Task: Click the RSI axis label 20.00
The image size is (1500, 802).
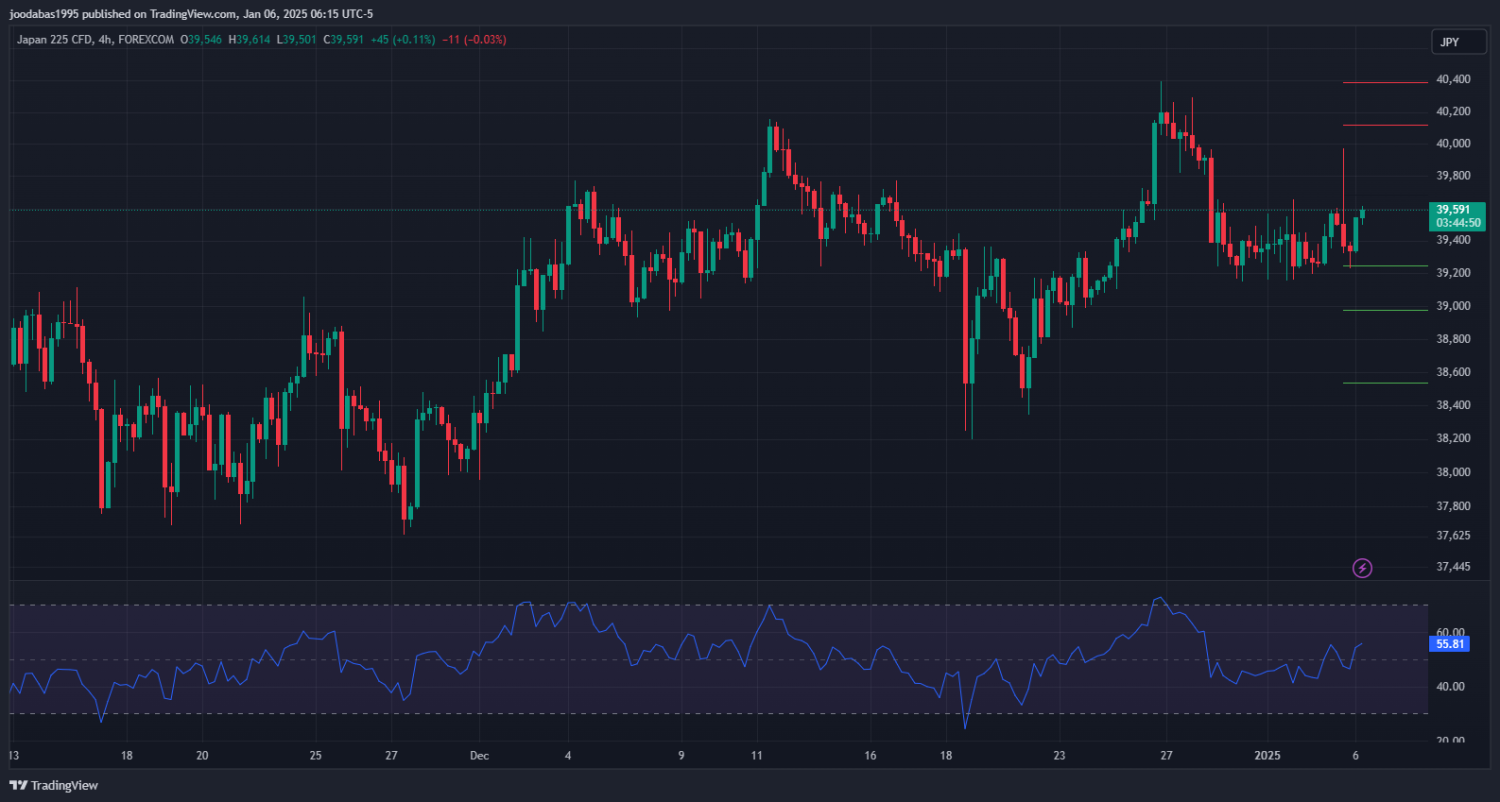Action: pyautogui.click(x=1451, y=741)
